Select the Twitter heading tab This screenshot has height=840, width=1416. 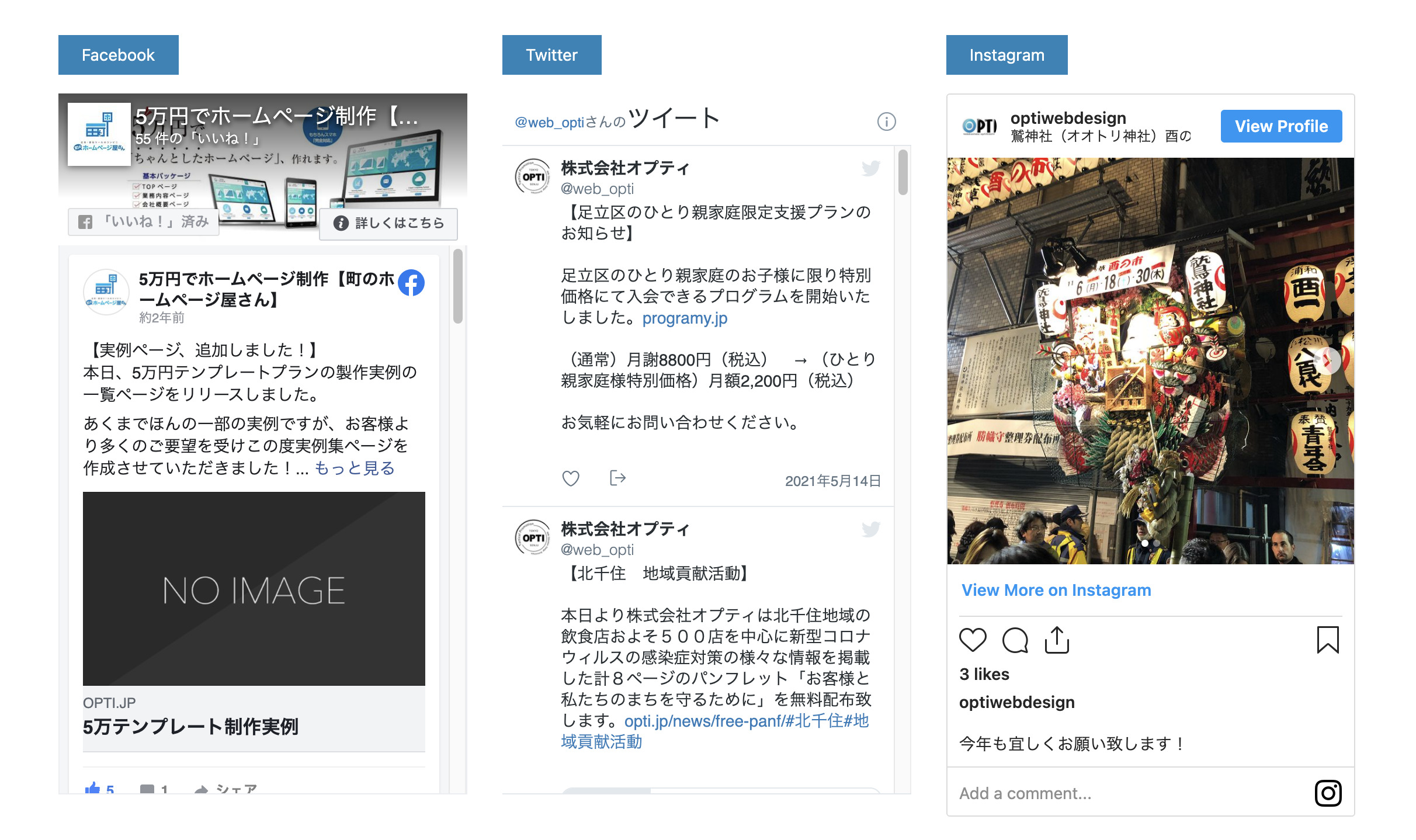pyautogui.click(x=552, y=55)
